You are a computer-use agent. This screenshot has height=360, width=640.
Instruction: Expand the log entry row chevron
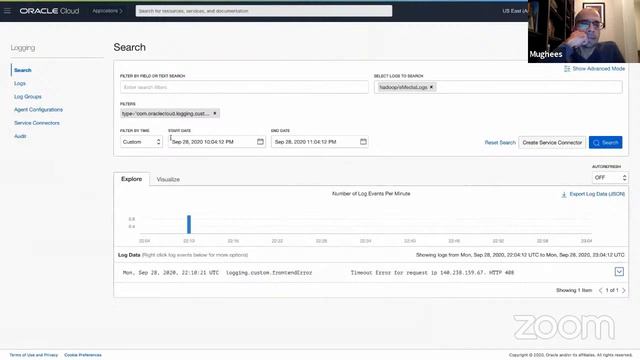(x=619, y=272)
